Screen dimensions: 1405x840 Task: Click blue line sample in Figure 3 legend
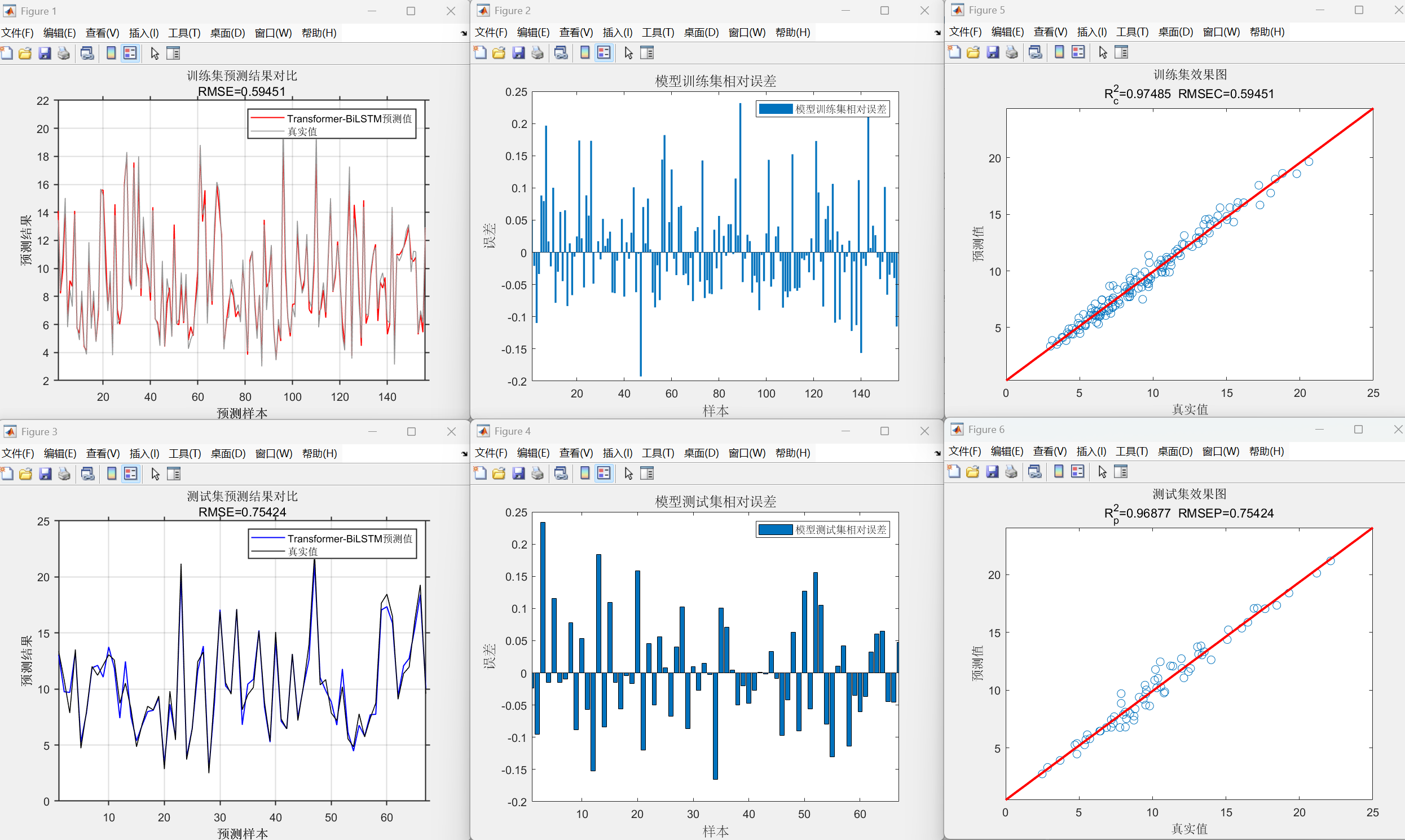point(268,538)
